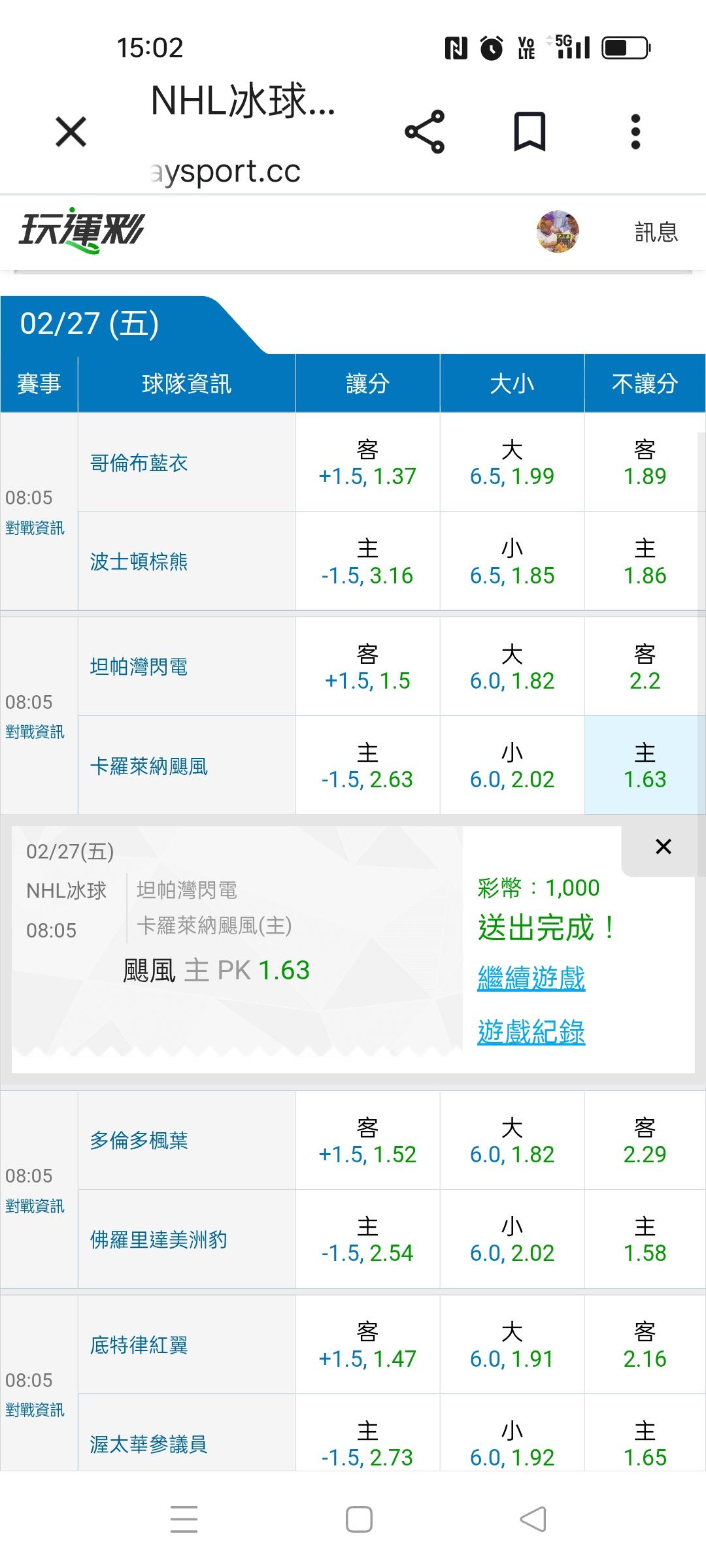Open the user profile avatar
706x1568 pixels.
tap(558, 231)
